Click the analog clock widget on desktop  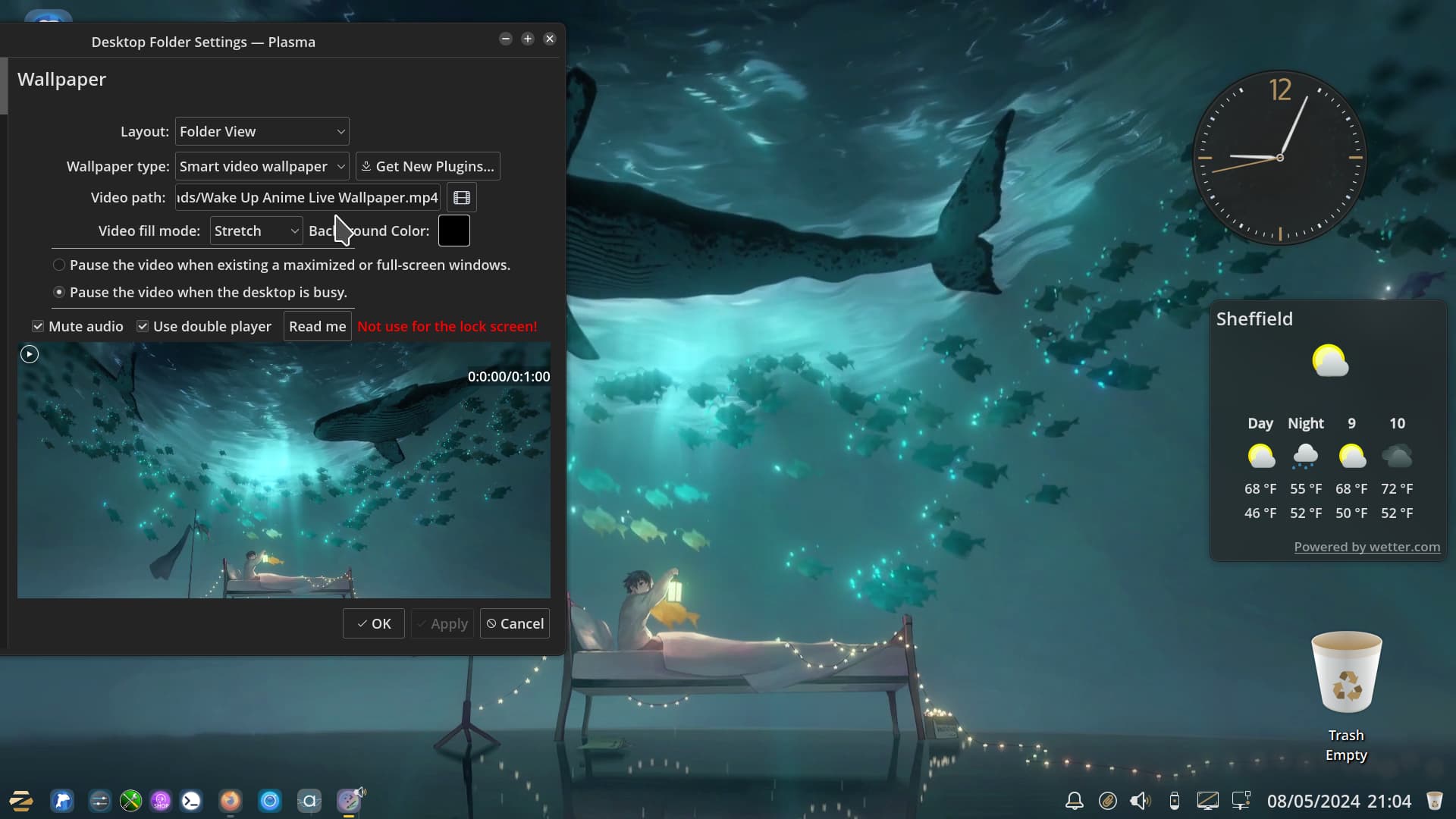(1280, 158)
